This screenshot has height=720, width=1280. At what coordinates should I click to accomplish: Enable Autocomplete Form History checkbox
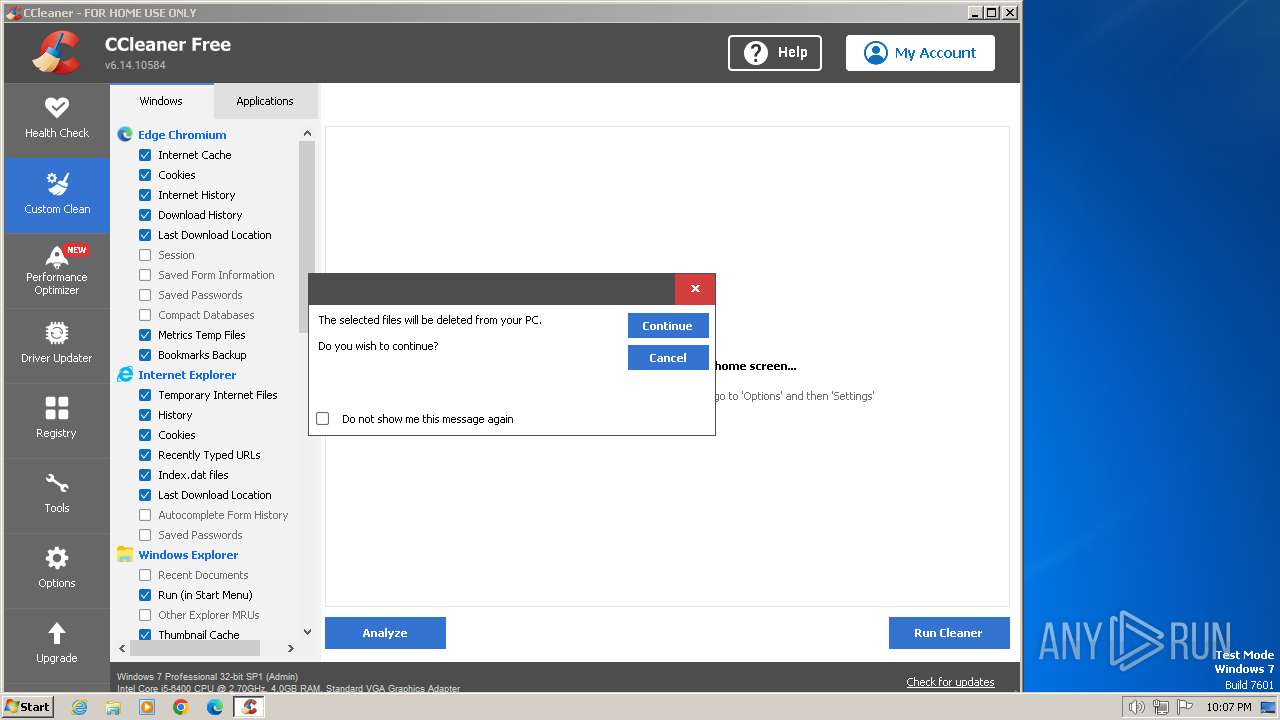145,515
